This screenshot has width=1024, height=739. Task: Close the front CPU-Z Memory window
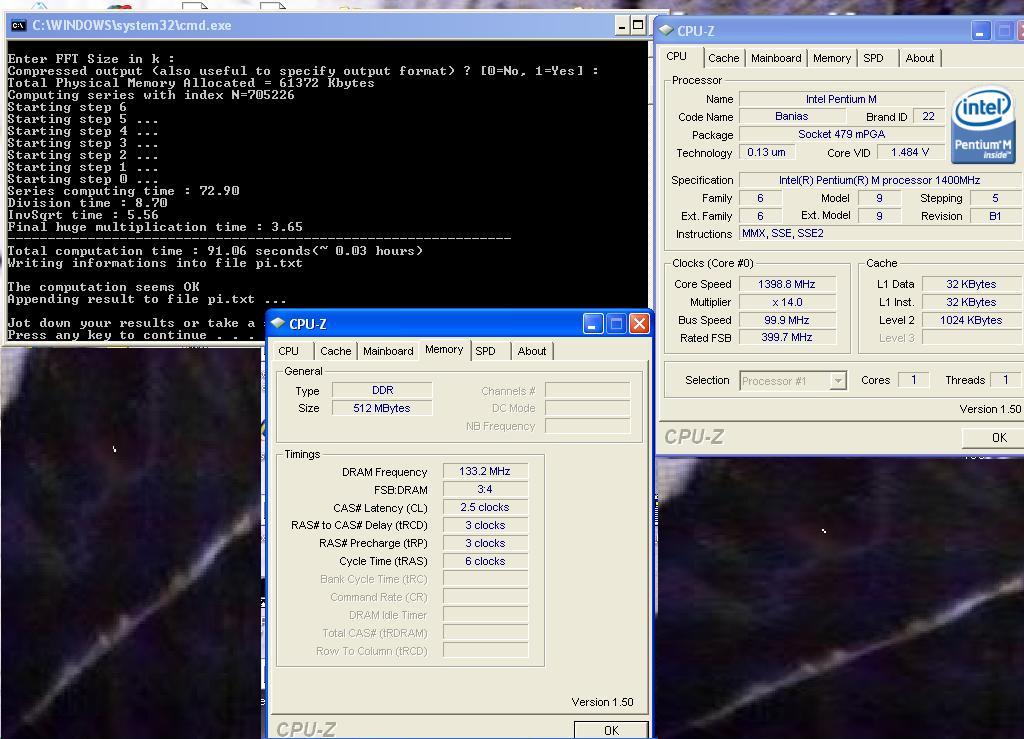pyautogui.click(x=639, y=324)
